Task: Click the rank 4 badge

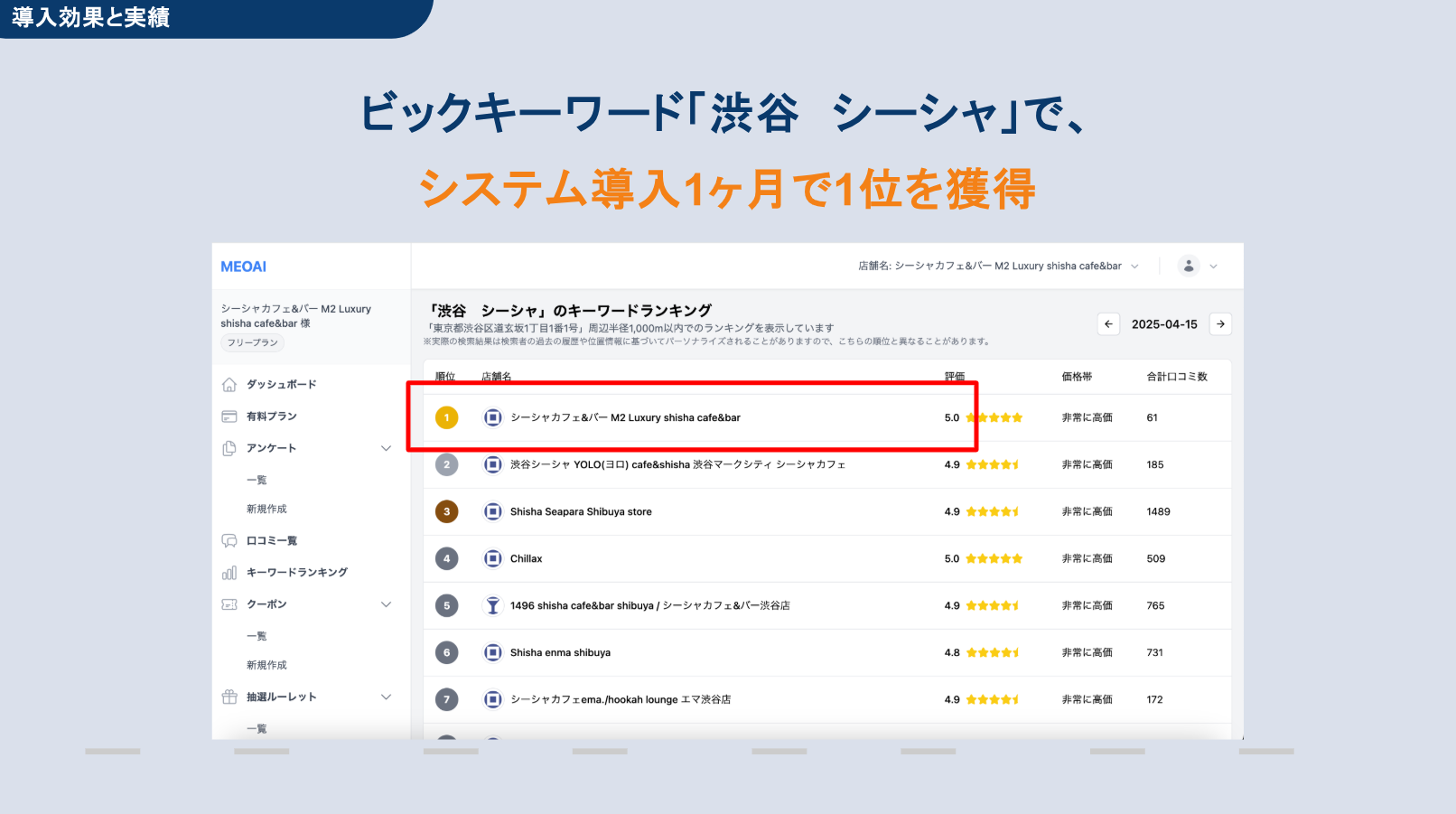Action: [446, 558]
